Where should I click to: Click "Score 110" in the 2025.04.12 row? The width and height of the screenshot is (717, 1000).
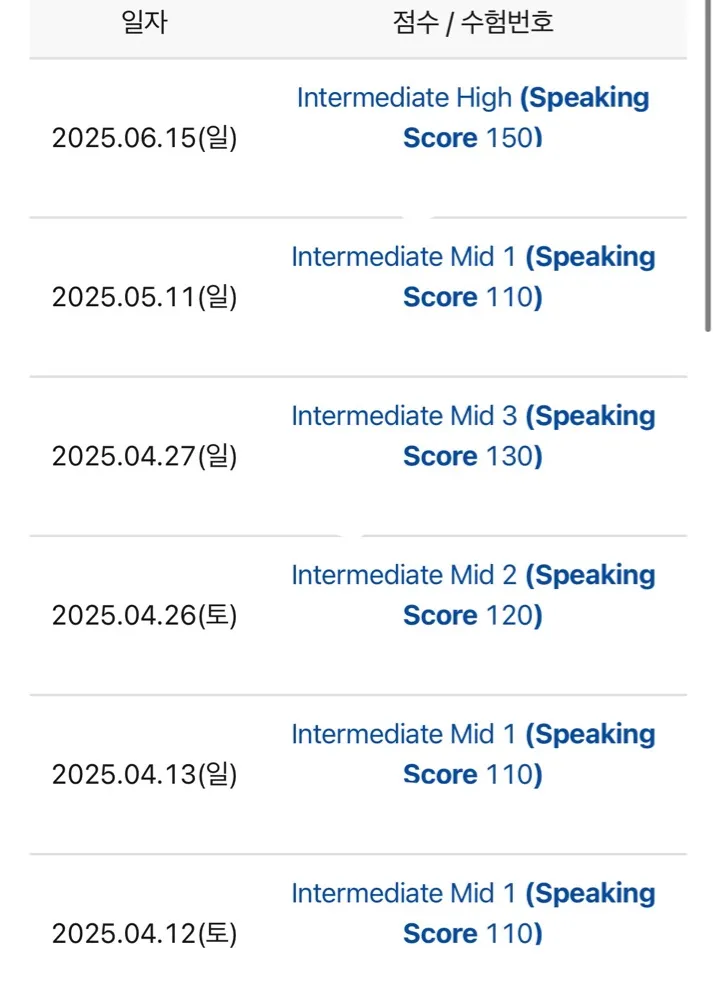pyautogui.click(x=472, y=934)
